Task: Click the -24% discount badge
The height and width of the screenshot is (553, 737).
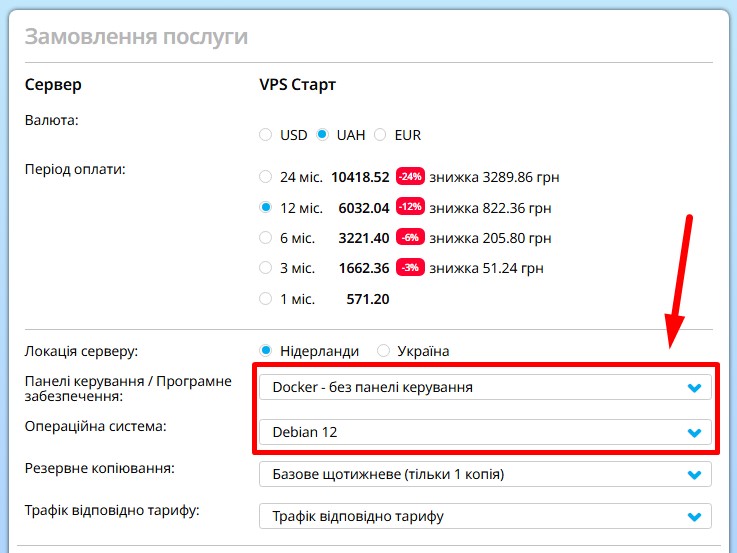Action: tap(410, 177)
